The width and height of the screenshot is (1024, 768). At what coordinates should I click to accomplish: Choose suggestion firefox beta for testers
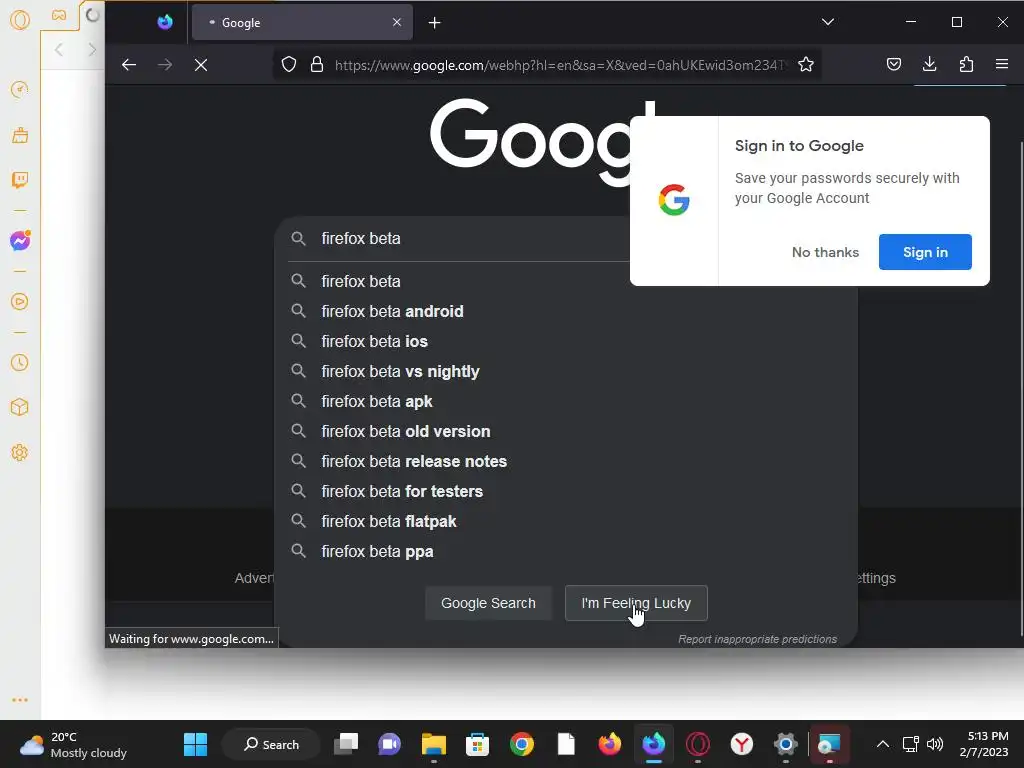566,492
